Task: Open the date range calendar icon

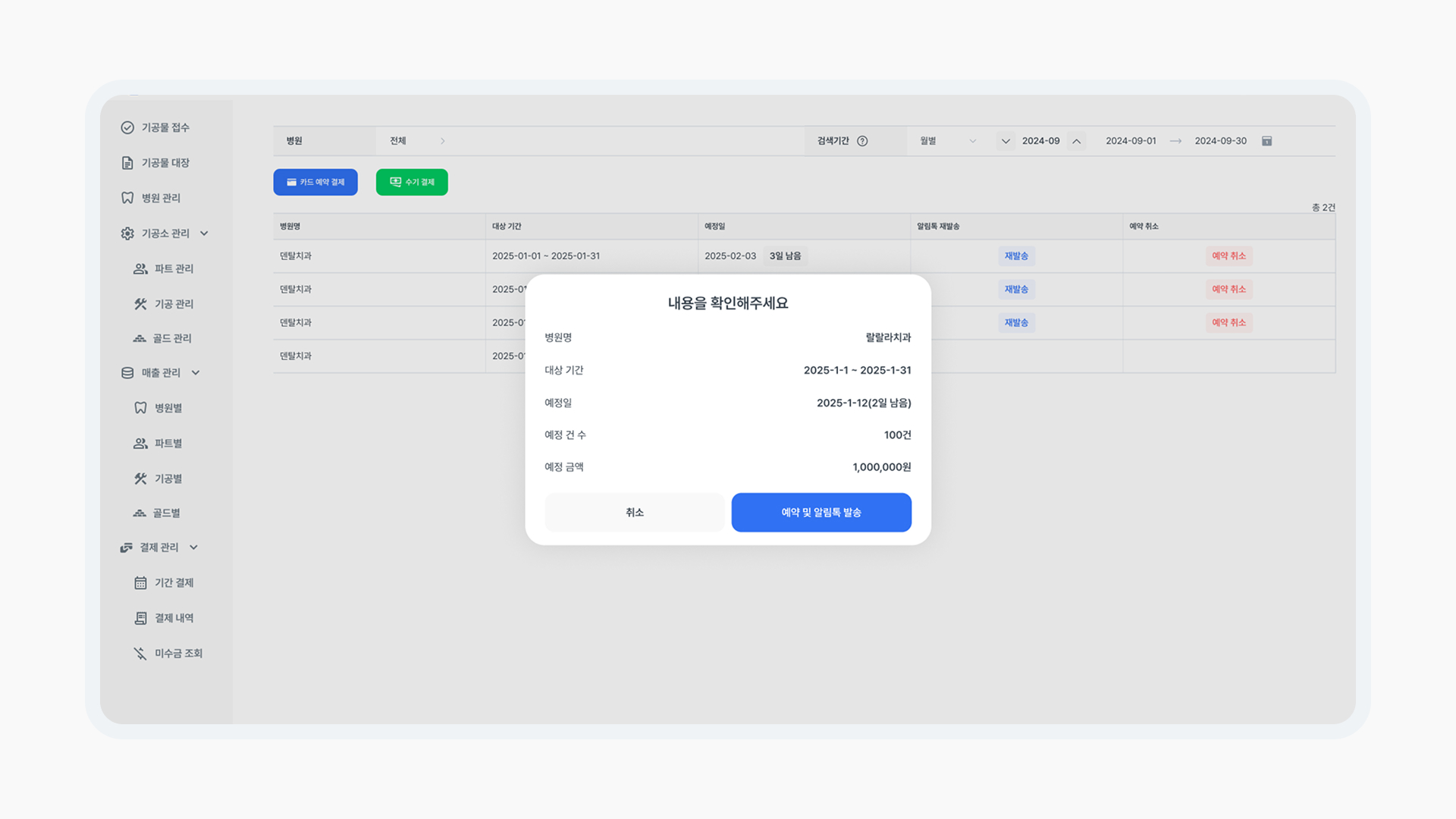Action: (x=1266, y=141)
